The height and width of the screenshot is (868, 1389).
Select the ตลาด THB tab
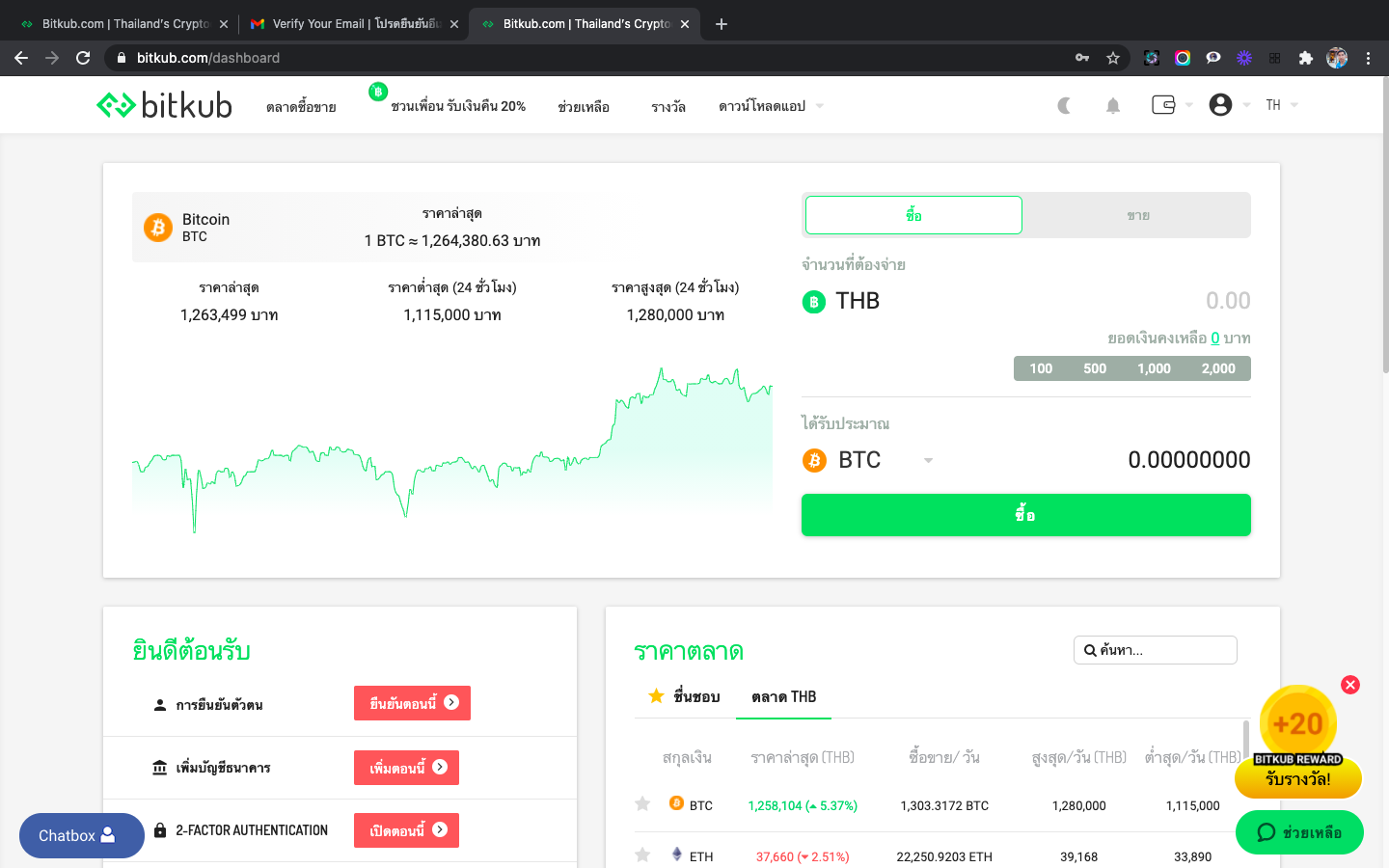click(x=783, y=696)
